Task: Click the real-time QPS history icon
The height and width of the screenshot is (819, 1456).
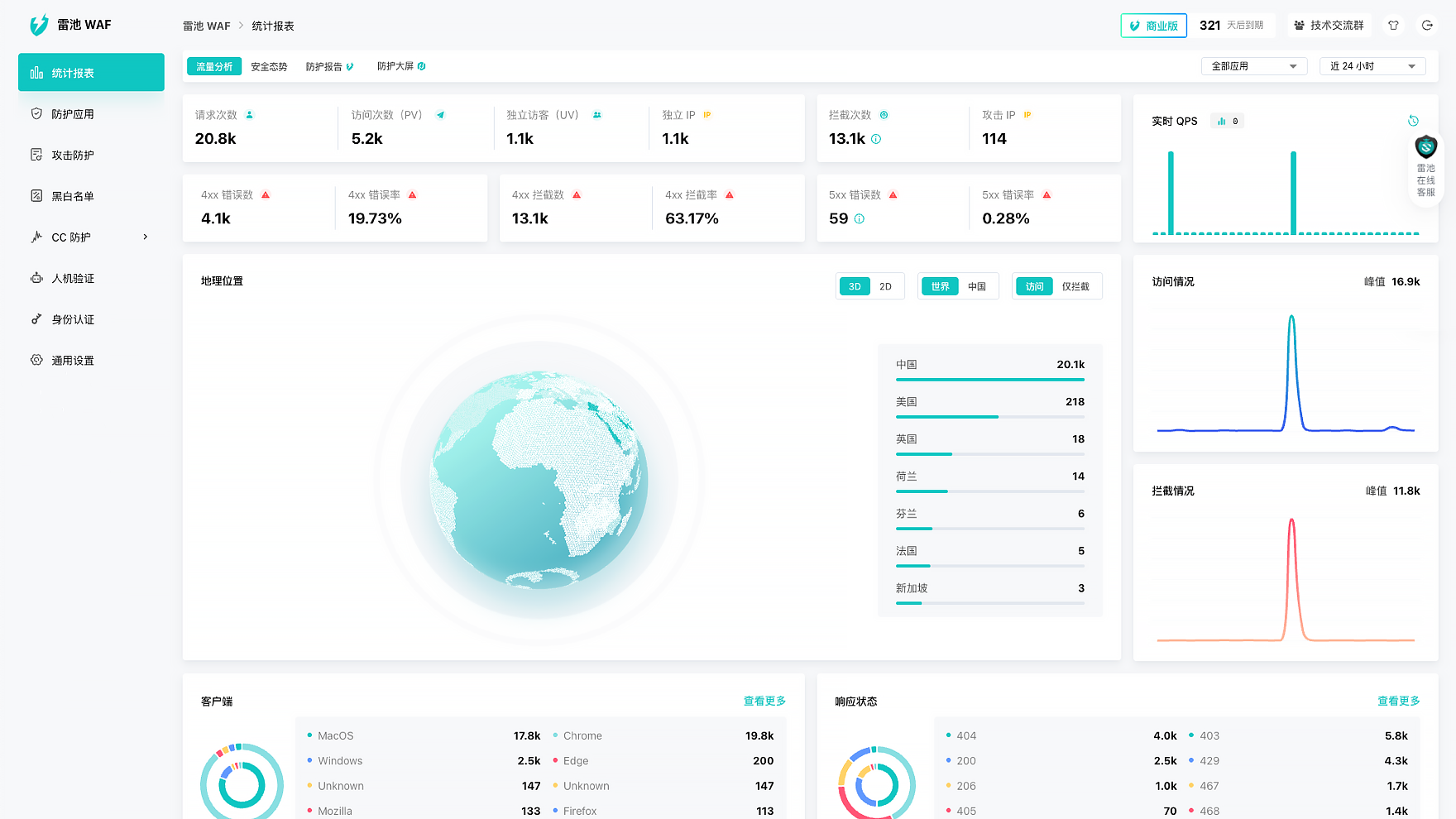Action: coord(1413,121)
